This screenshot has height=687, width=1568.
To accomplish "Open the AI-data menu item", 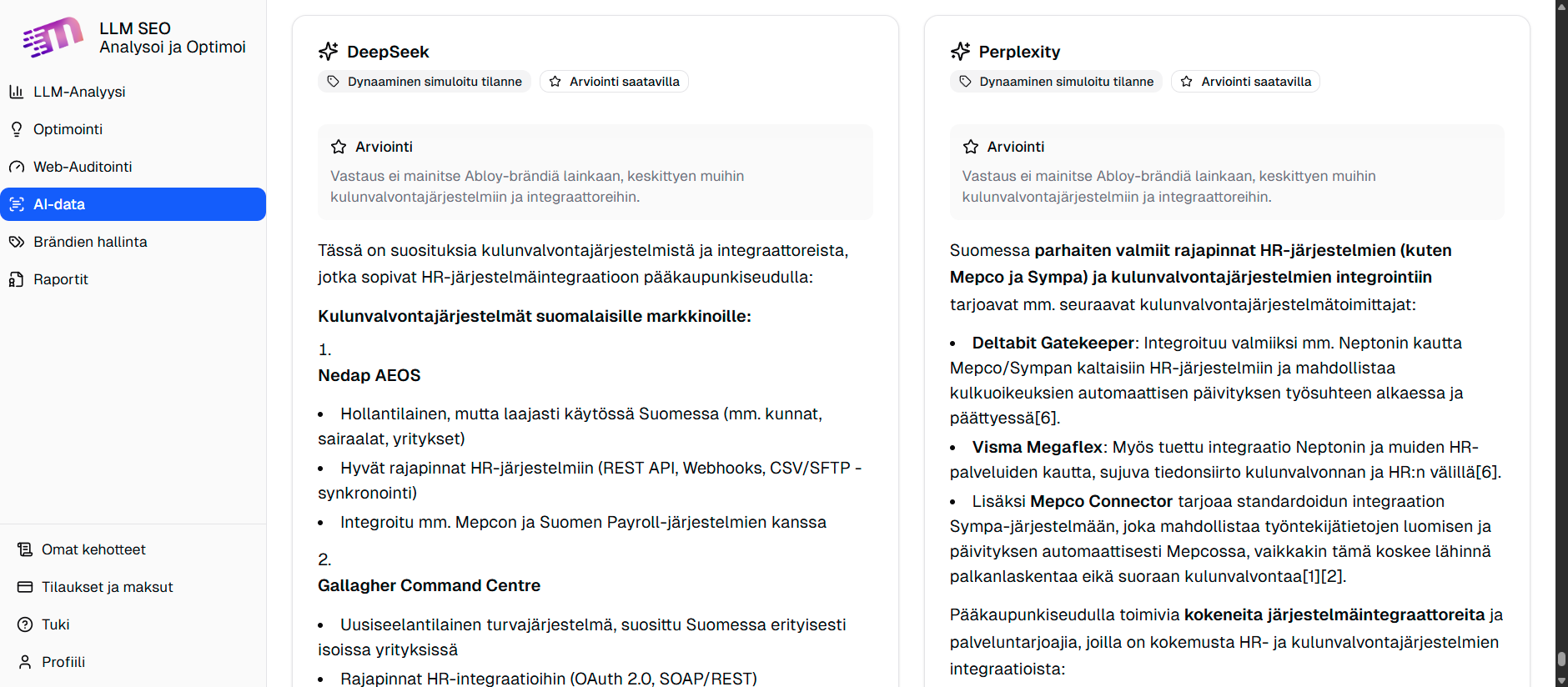I will (133, 204).
